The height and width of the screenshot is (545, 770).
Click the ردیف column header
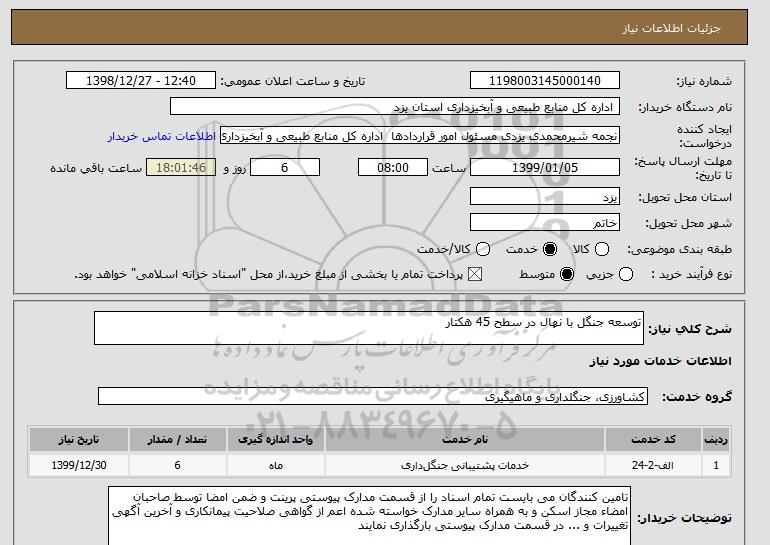(716, 439)
